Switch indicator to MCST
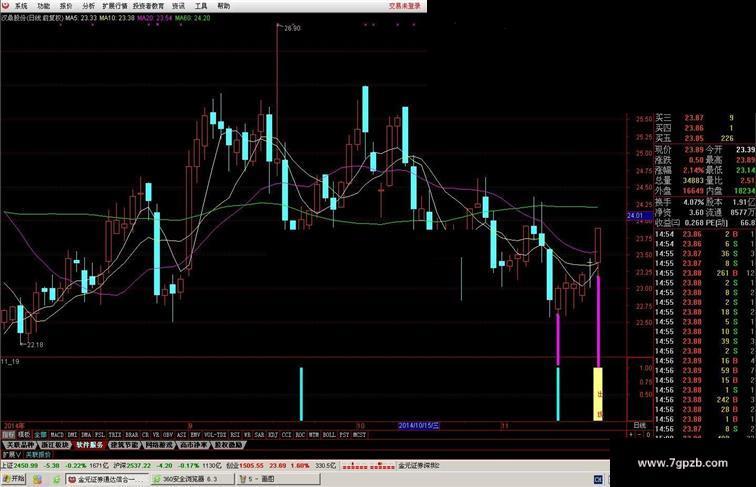756x487 pixels. tap(359, 434)
